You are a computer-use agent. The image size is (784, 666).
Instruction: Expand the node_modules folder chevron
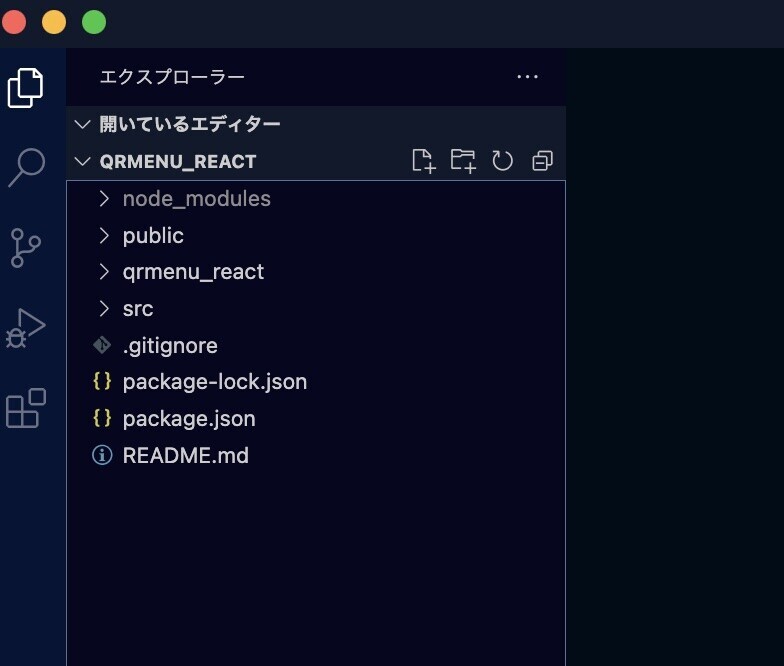[x=104, y=199]
